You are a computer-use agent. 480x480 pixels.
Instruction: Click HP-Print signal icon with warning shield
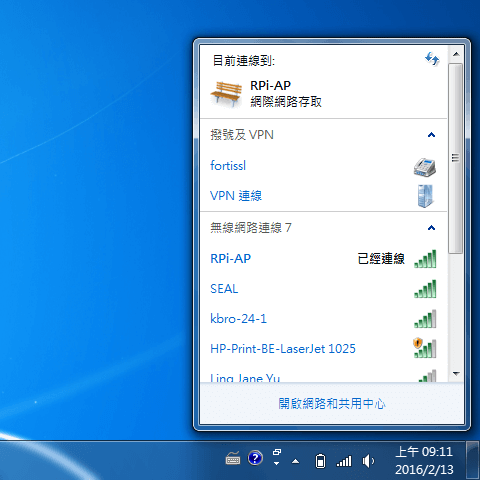(x=425, y=348)
